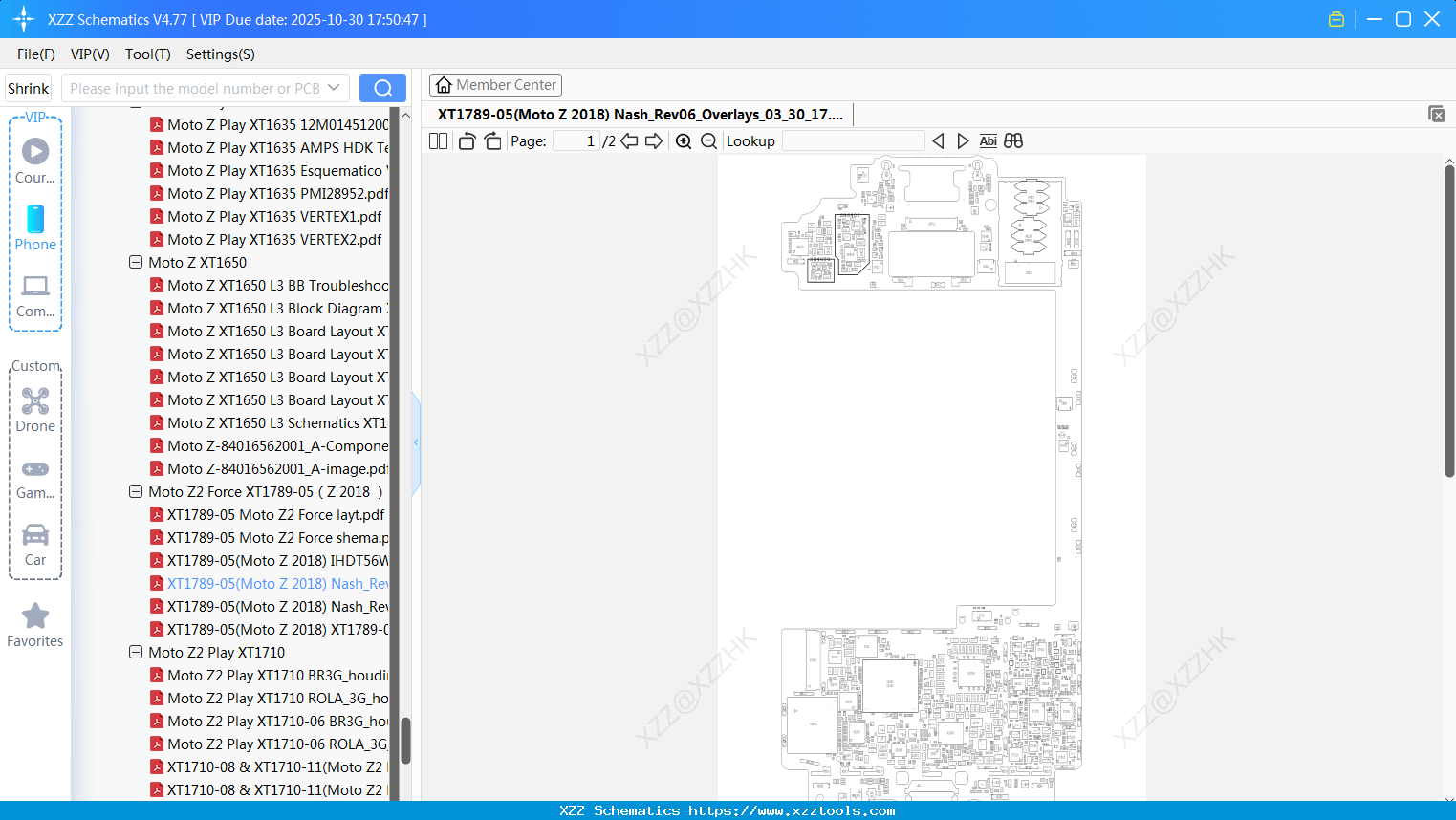The width and height of the screenshot is (1456, 820).
Task: Open XT1789-05 Moto Z2 Force shema file
Action: [x=277, y=538]
